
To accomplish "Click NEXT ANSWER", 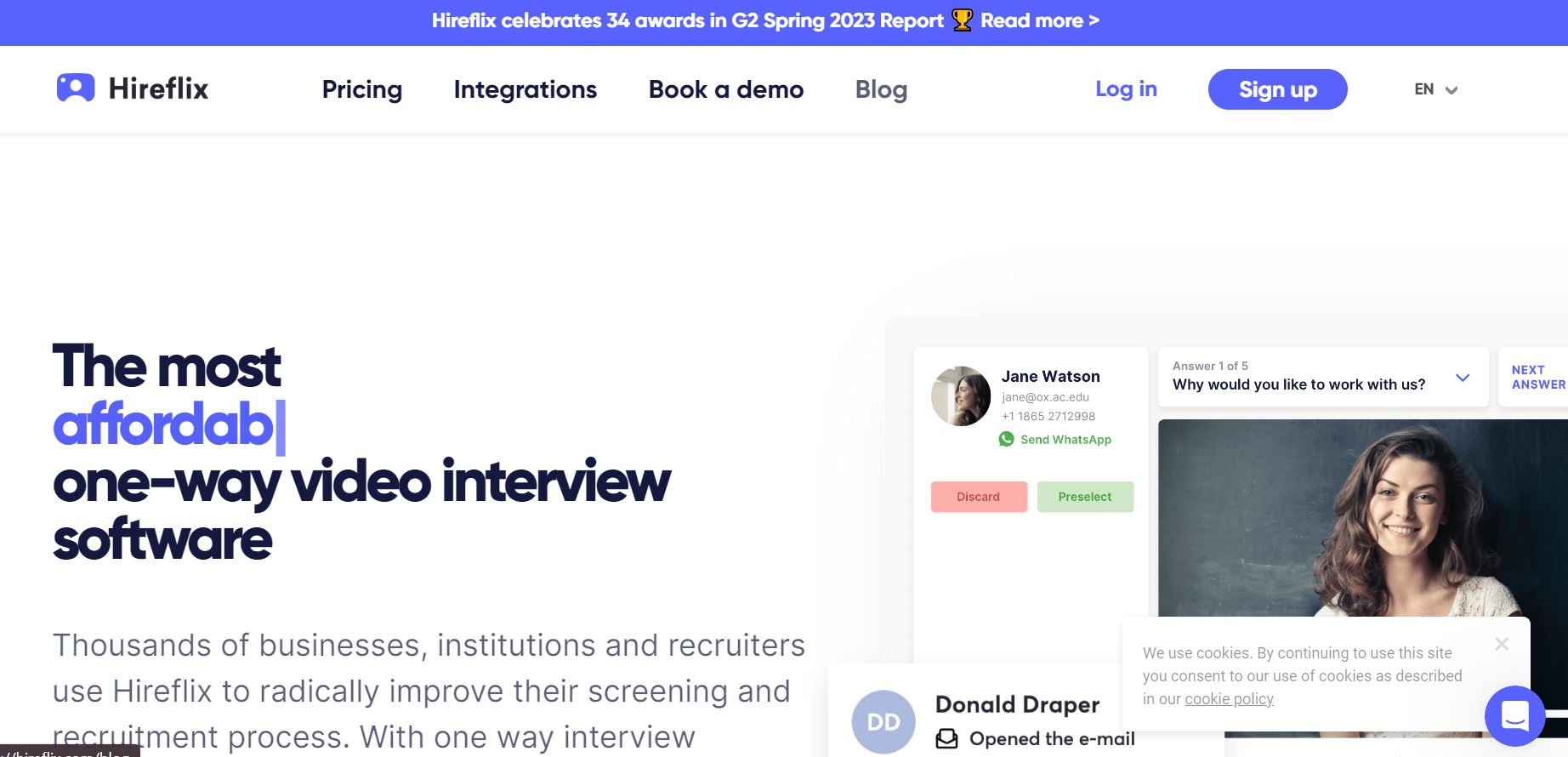I will click(x=1538, y=377).
